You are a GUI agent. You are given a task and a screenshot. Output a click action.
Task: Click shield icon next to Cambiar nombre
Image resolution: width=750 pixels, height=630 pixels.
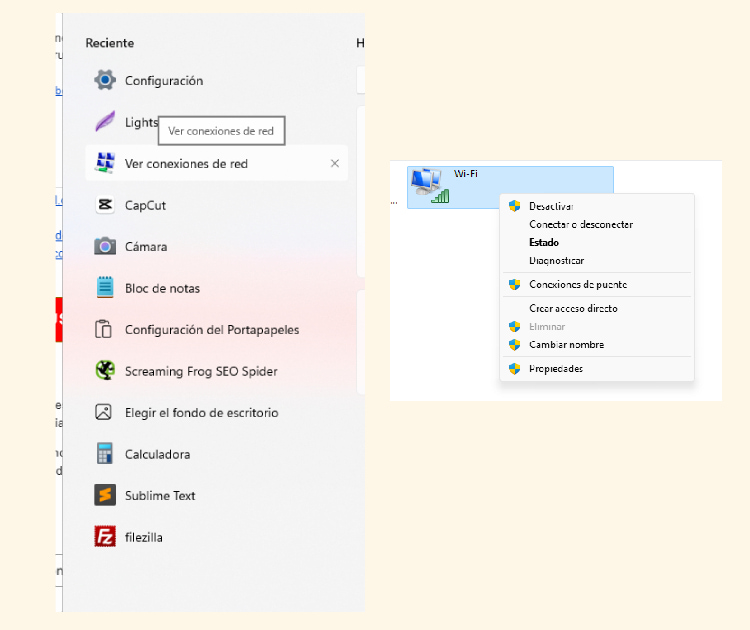click(x=515, y=345)
